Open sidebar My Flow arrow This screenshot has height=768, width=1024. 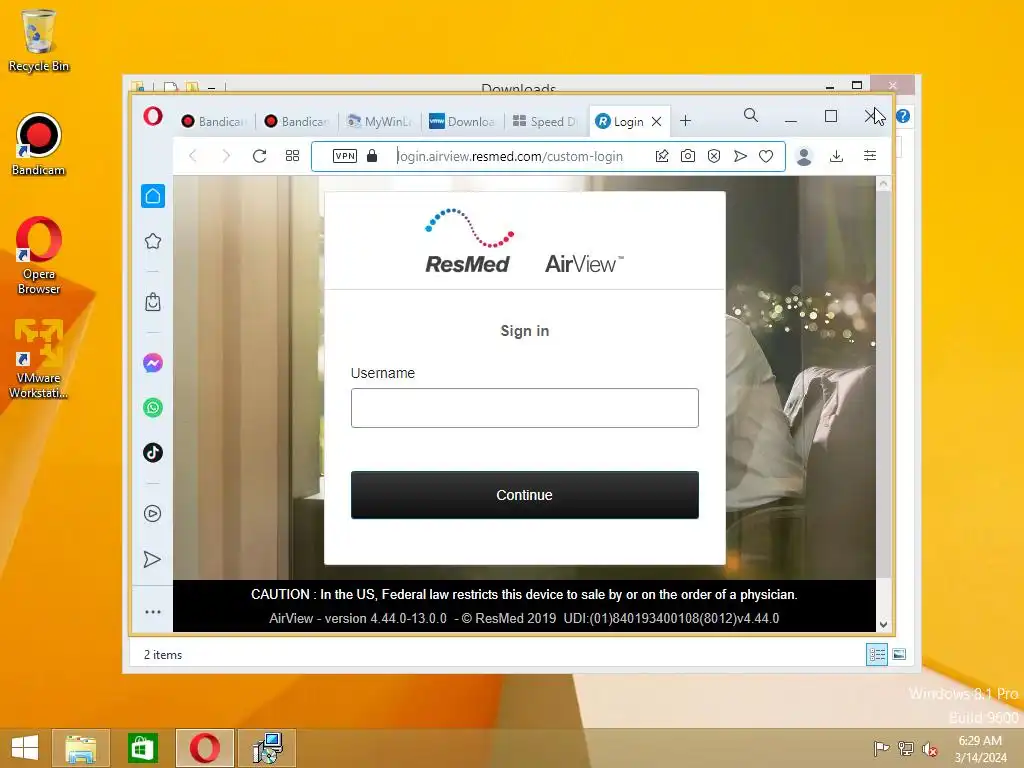coord(152,560)
